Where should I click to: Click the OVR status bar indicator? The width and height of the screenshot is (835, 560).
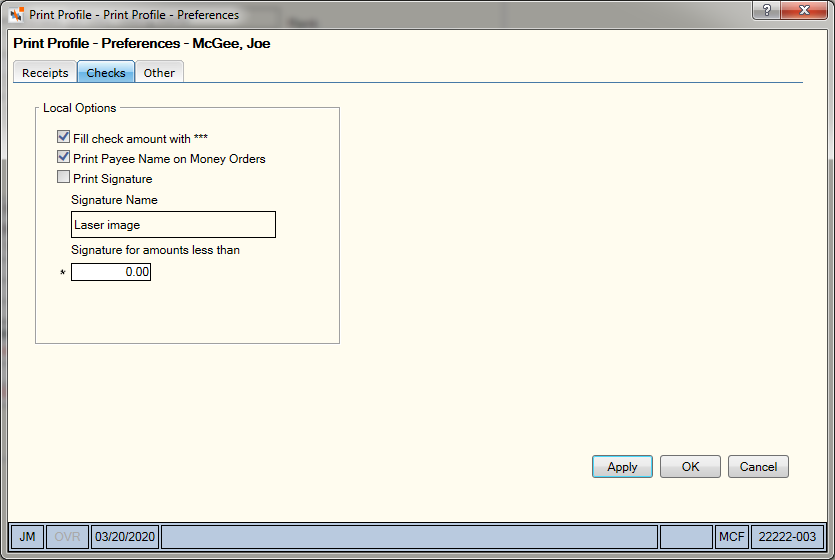tap(67, 537)
